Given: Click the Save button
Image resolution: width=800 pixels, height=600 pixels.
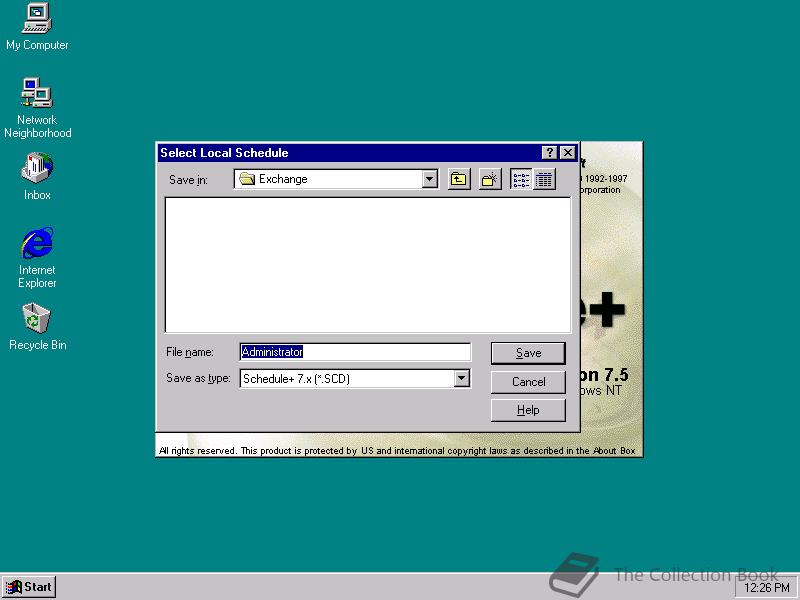Looking at the screenshot, I should coord(528,353).
